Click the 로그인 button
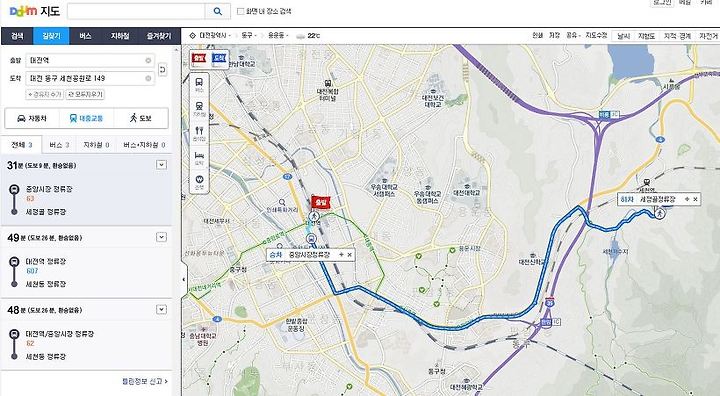 (x=662, y=2)
